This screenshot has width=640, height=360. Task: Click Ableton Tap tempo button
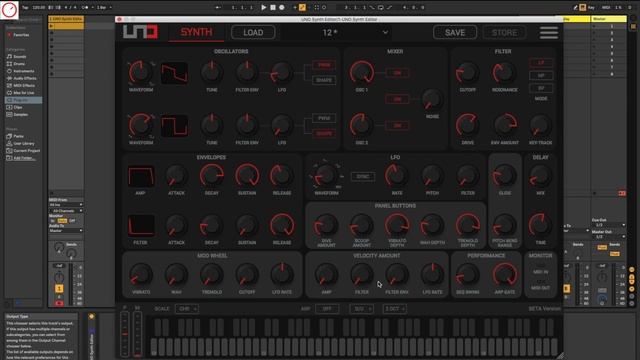click(x=25, y=7)
